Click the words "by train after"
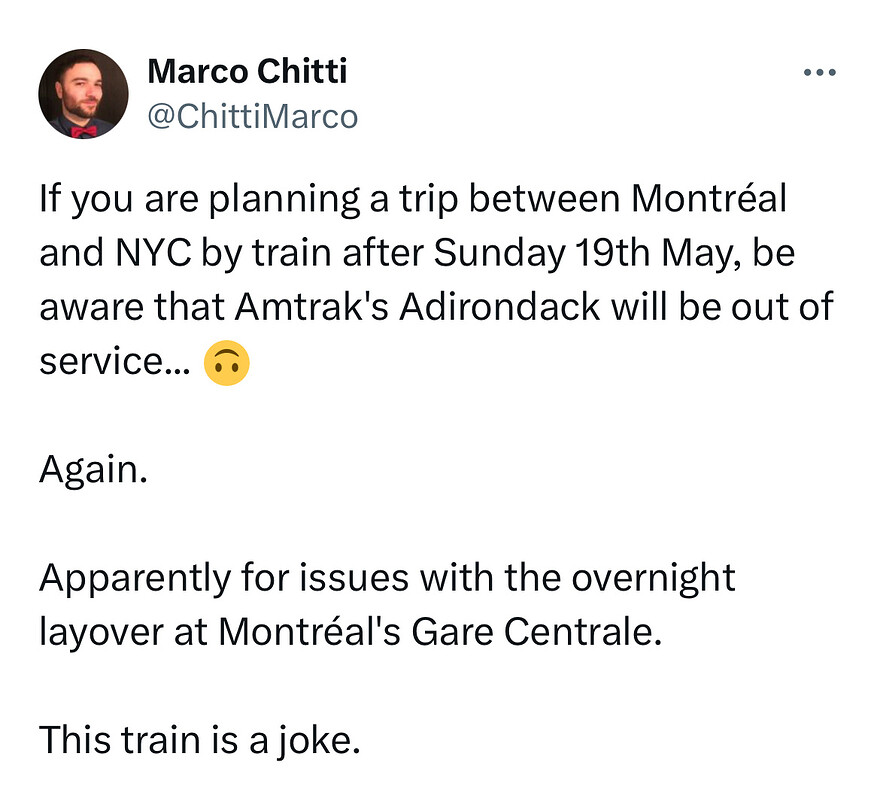The height and width of the screenshot is (786, 880). 317,254
